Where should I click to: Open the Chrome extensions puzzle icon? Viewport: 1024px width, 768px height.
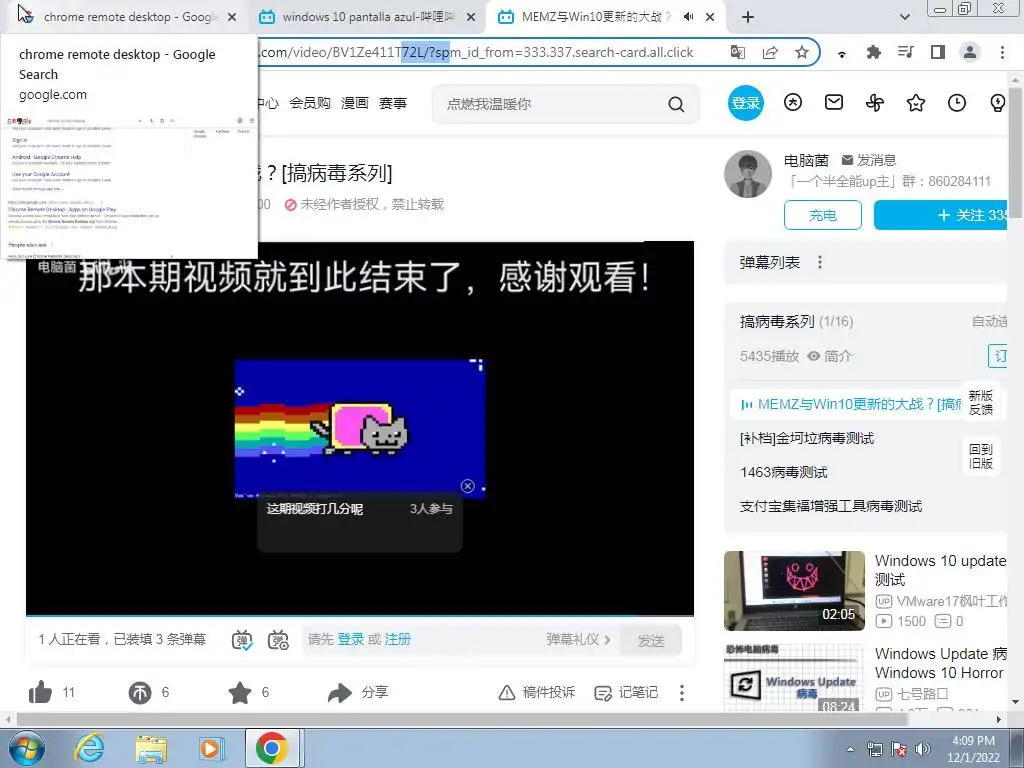[873, 52]
